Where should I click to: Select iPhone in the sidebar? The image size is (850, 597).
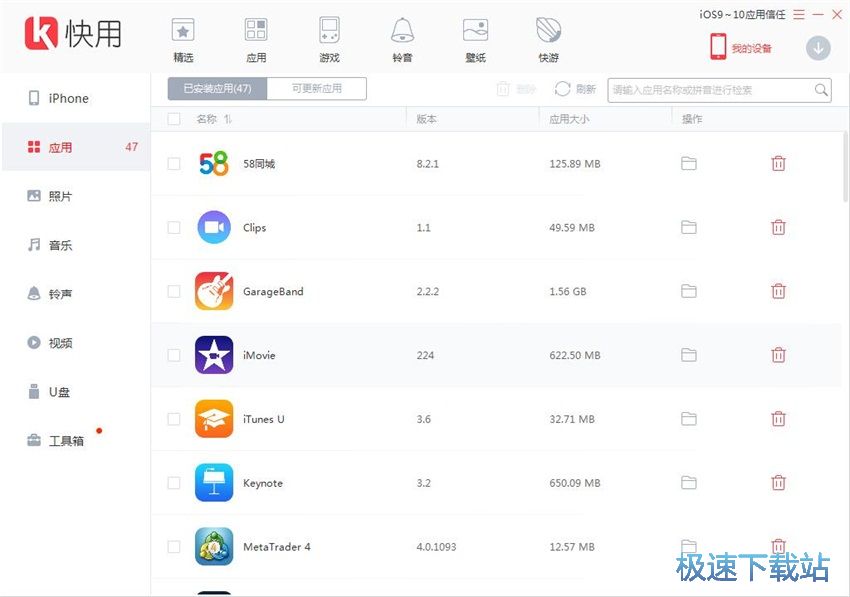(x=76, y=98)
